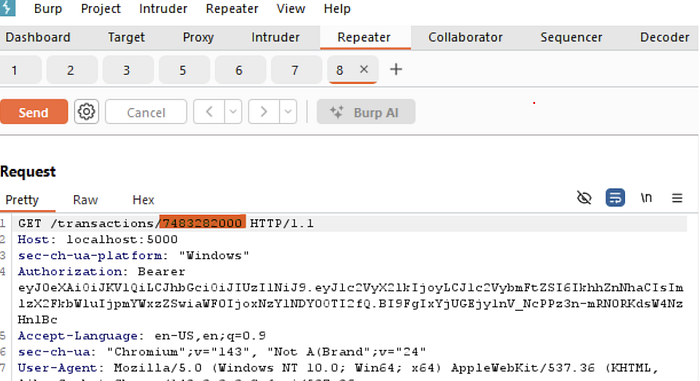Click the User-Agent header name

coord(58,368)
